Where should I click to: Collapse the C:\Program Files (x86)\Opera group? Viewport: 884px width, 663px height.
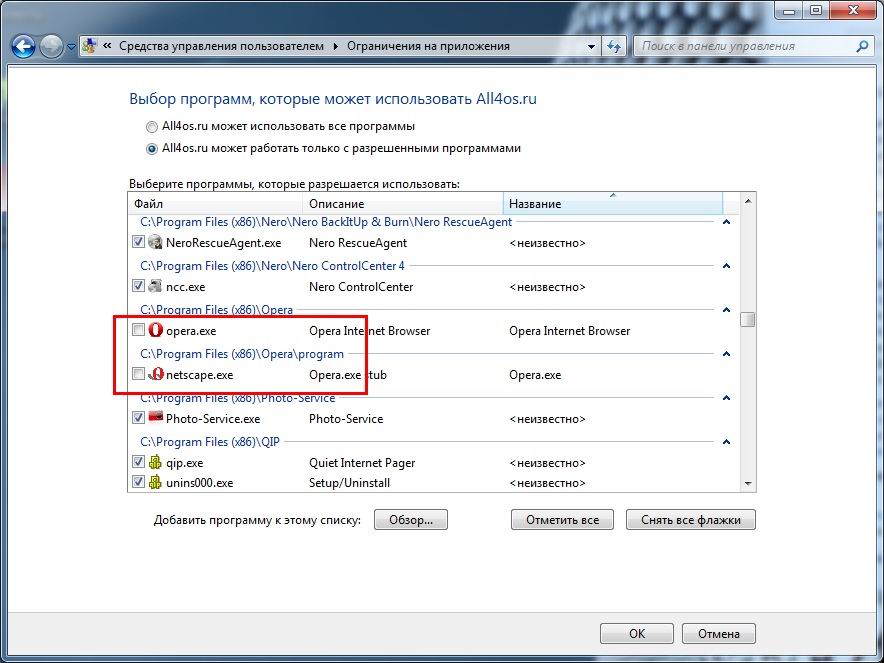(726, 310)
